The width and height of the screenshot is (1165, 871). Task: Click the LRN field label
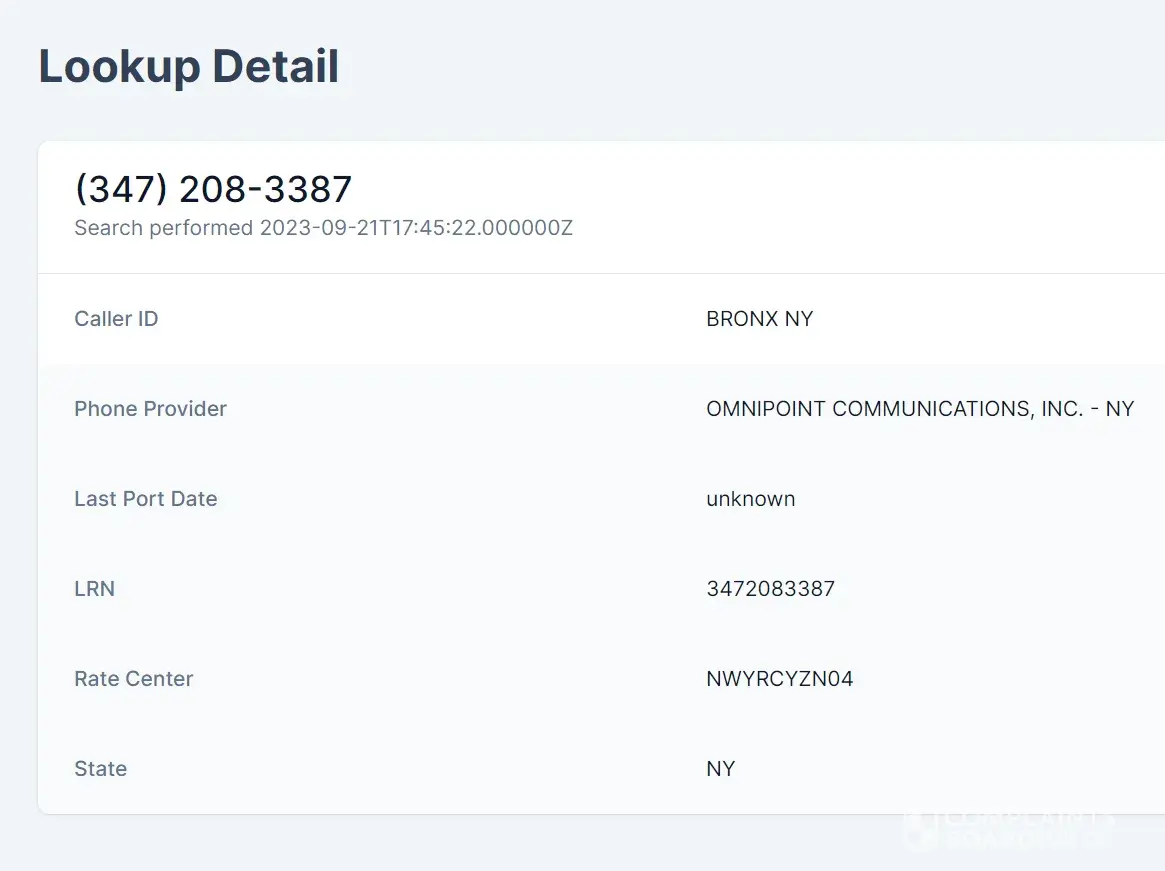[x=94, y=589]
